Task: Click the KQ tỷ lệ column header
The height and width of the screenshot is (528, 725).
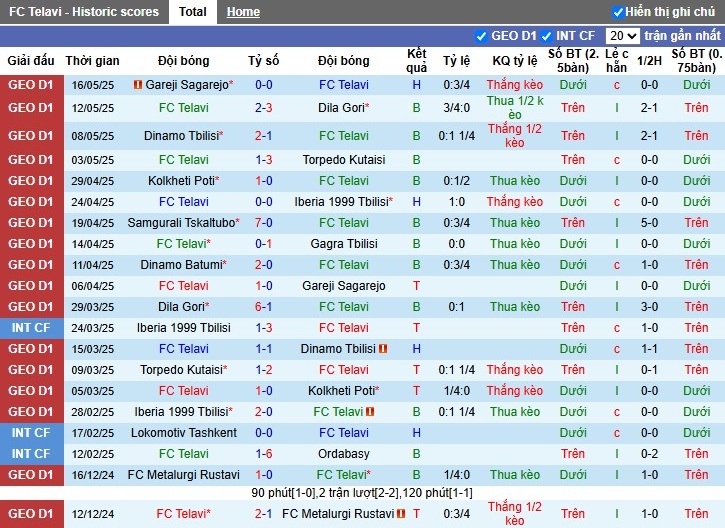Action: pos(515,61)
